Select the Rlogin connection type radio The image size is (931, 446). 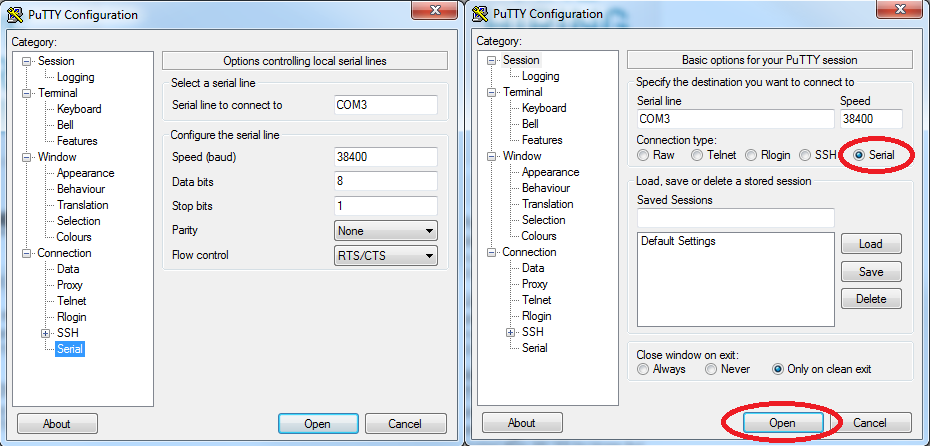point(751,155)
